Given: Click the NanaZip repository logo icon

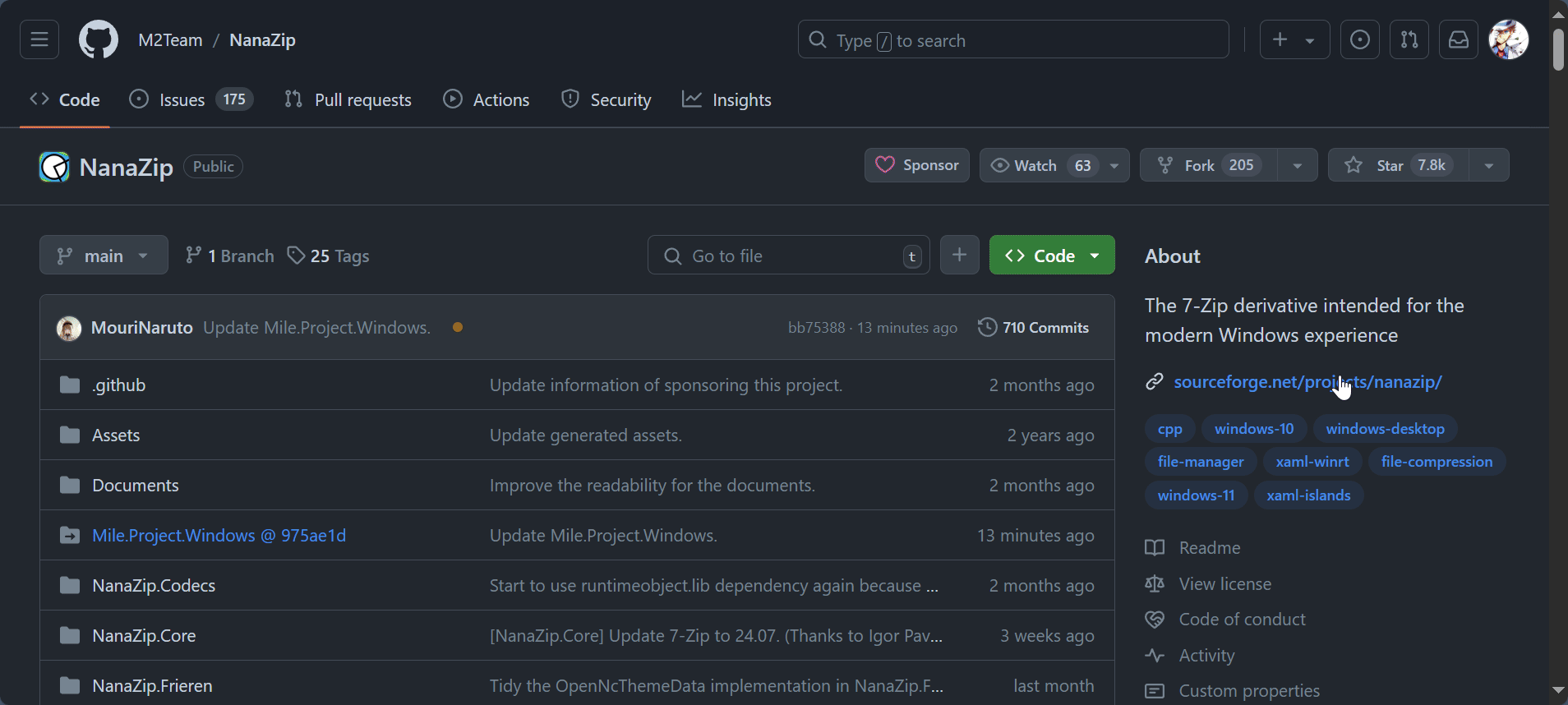Looking at the screenshot, I should coord(54,167).
